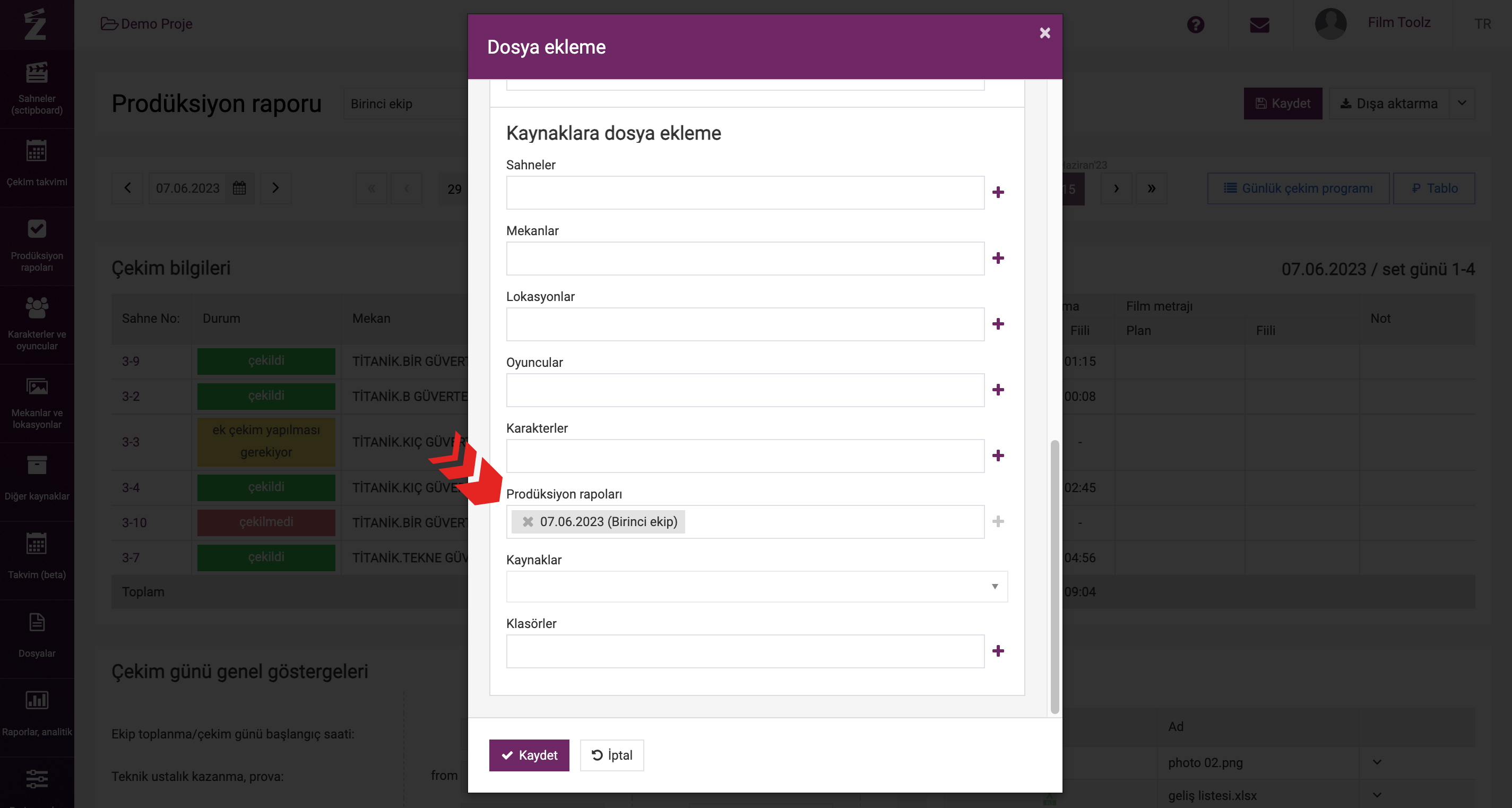Open Karakterler ve oyuncular in sidebar
This screenshot has width=1512, height=808.
point(37,325)
